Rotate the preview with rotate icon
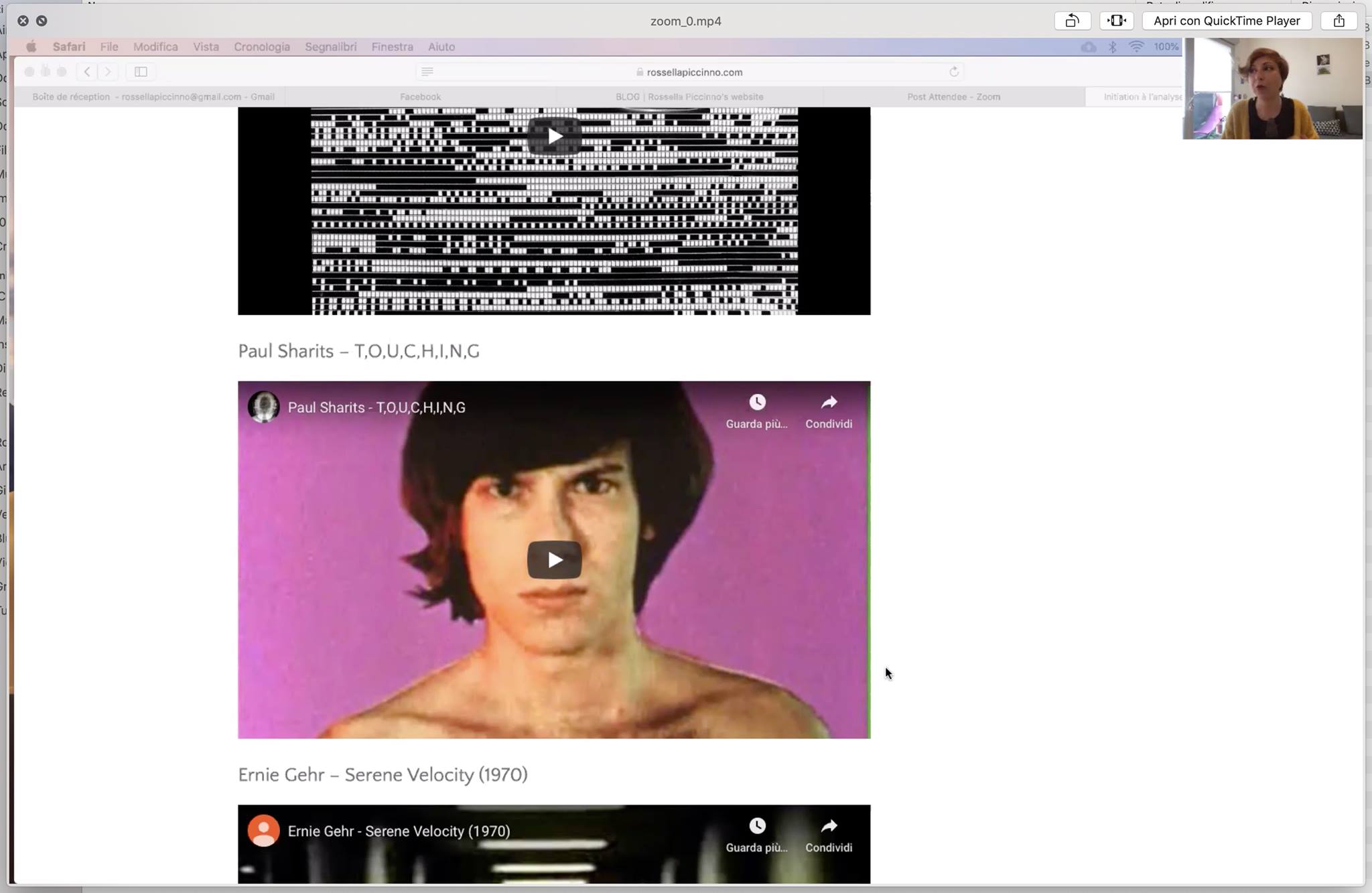 tap(1072, 21)
